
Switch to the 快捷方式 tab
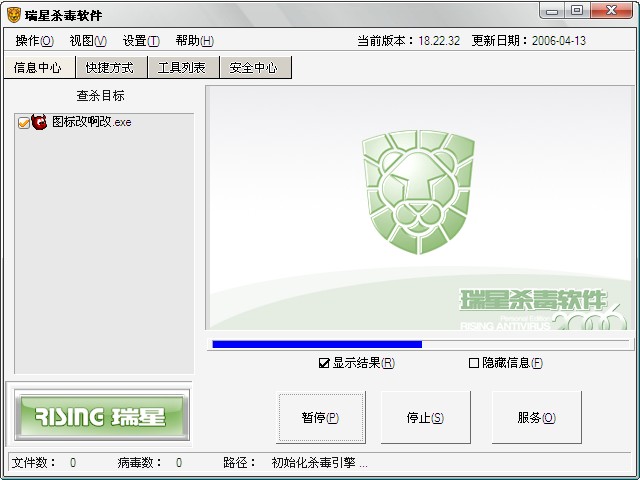click(111, 67)
